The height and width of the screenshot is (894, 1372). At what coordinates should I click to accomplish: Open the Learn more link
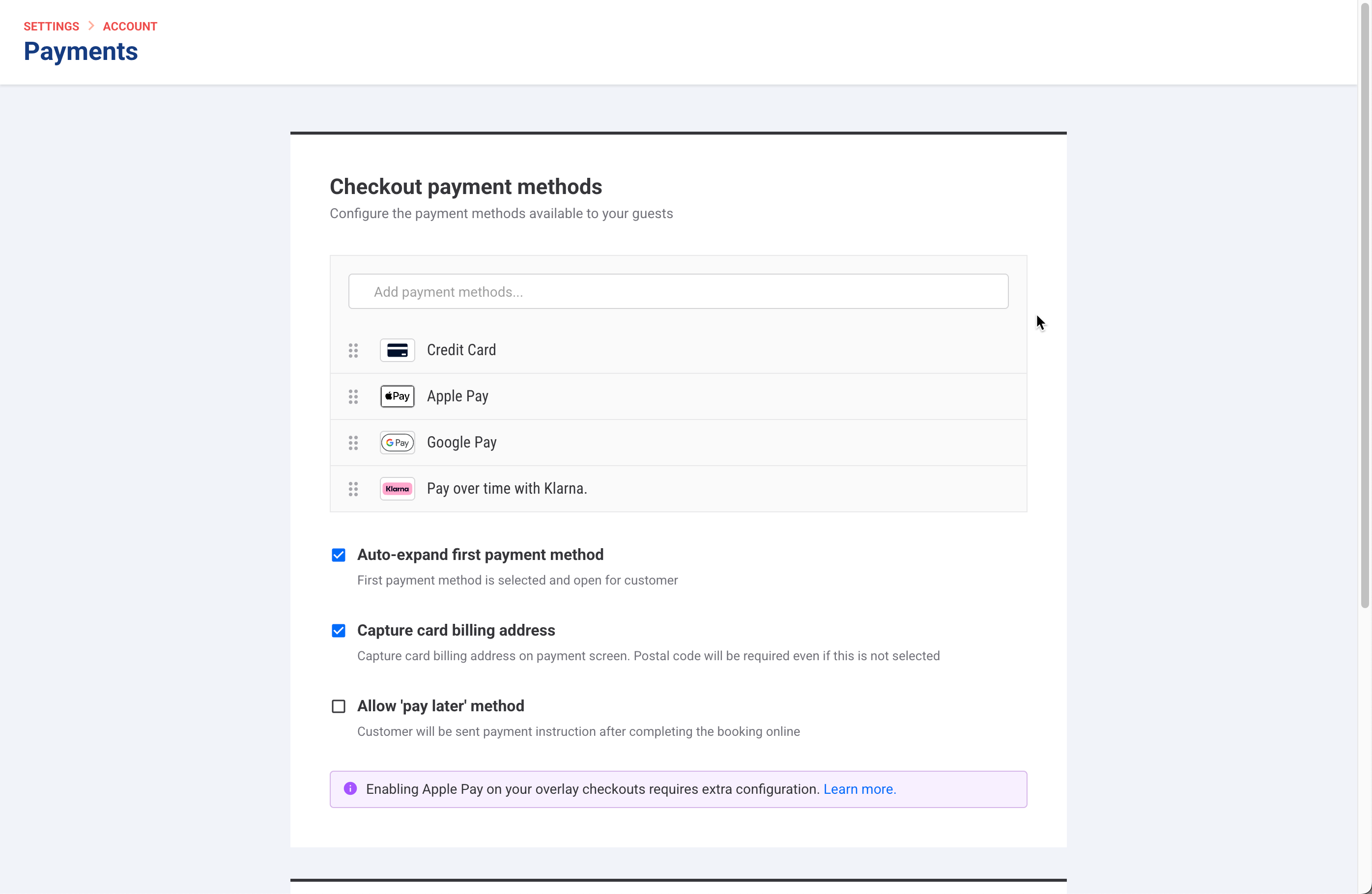(x=859, y=789)
